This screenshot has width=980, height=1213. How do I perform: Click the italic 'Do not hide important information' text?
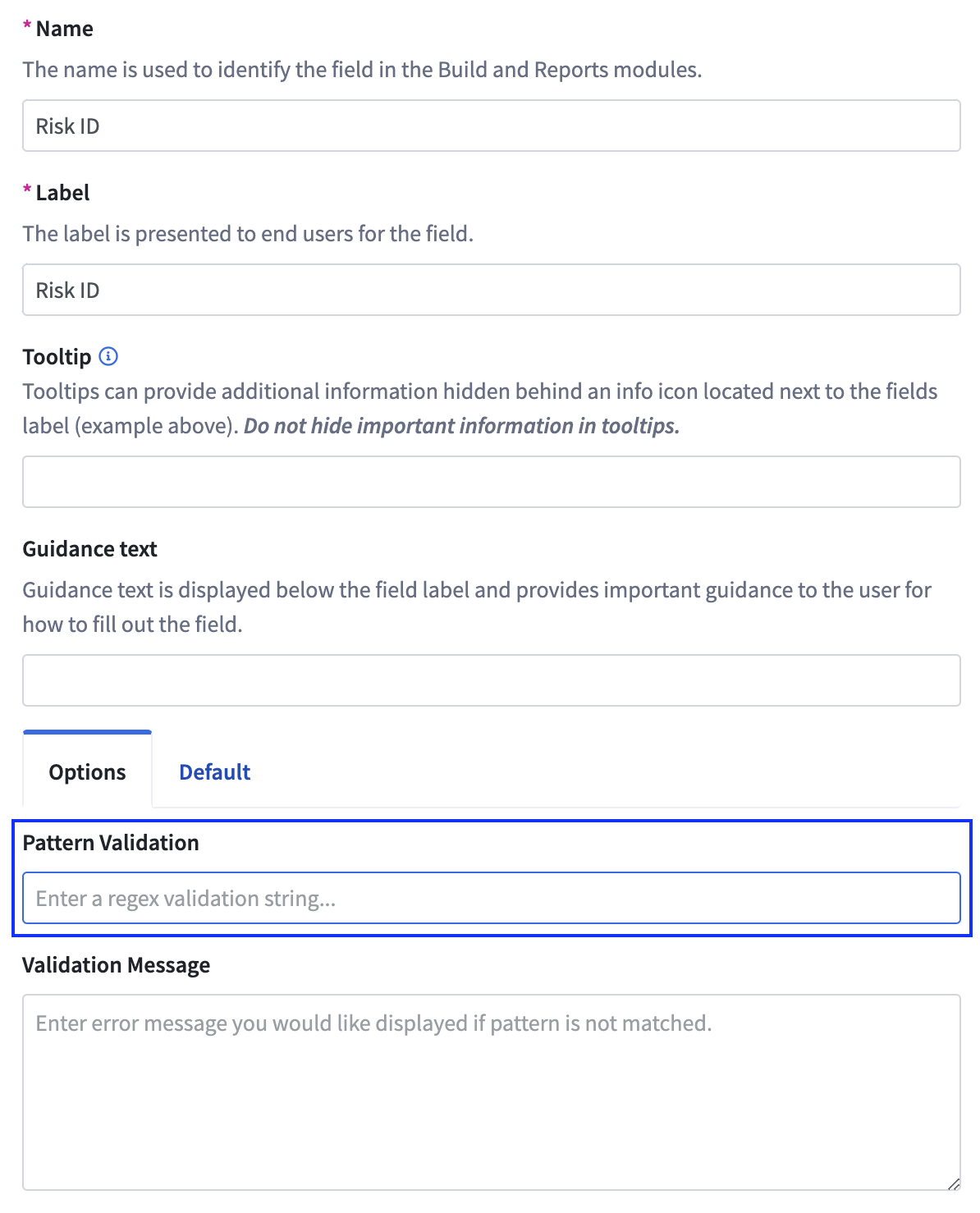[461, 426]
